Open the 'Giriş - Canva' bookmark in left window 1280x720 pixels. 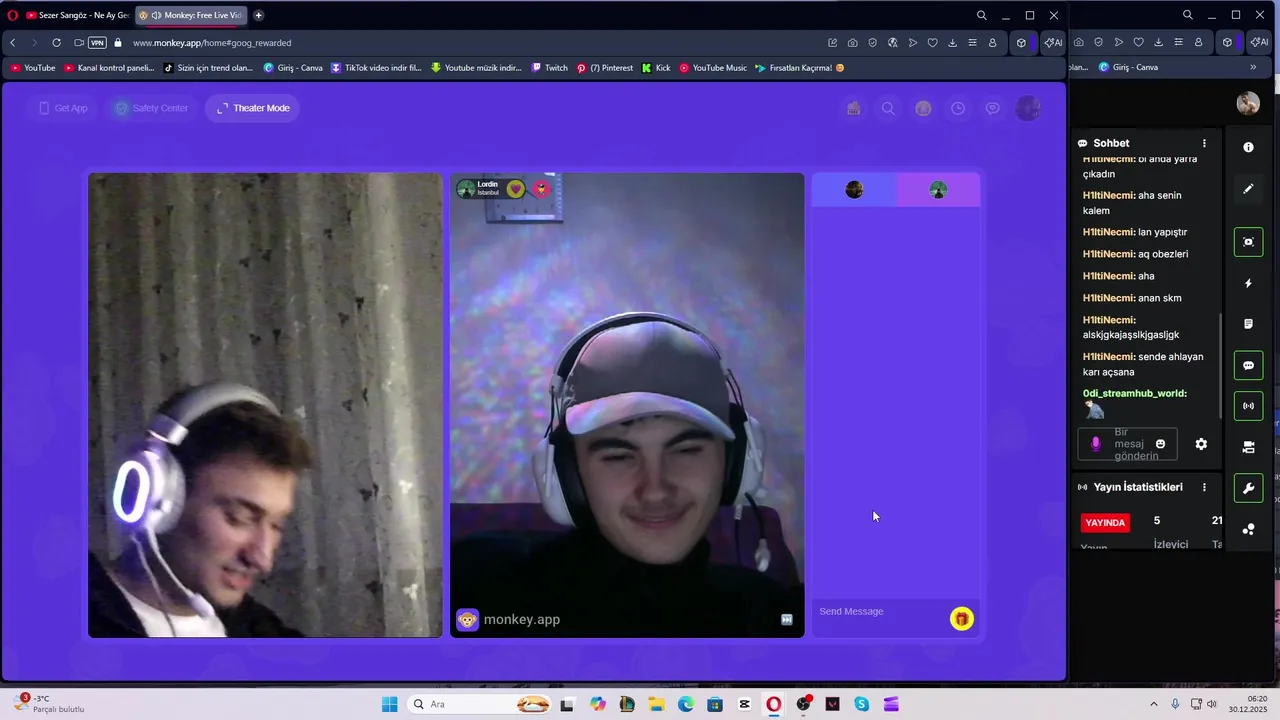coord(293,68)
